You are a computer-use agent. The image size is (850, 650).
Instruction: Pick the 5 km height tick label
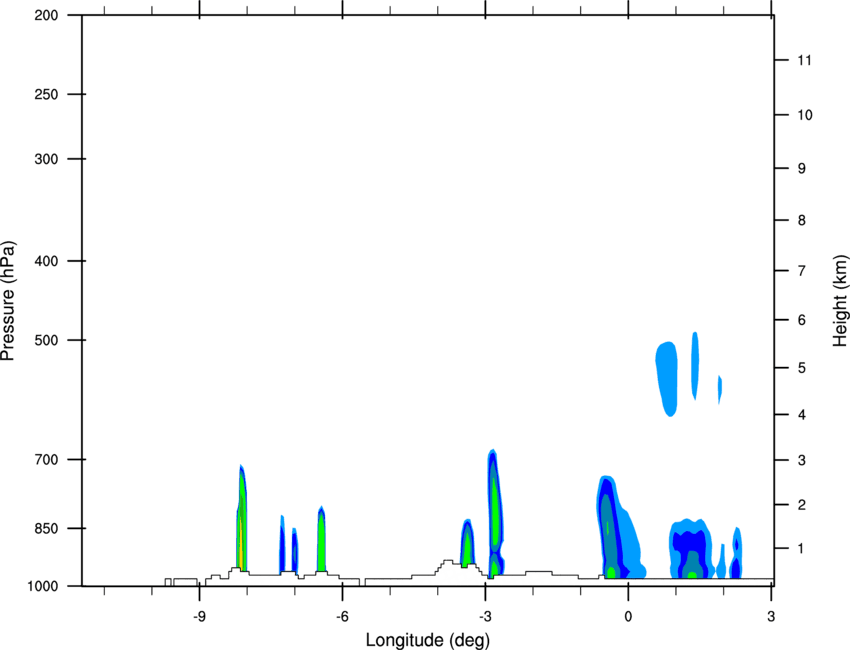pyautogui.click(x=802, y=368)
